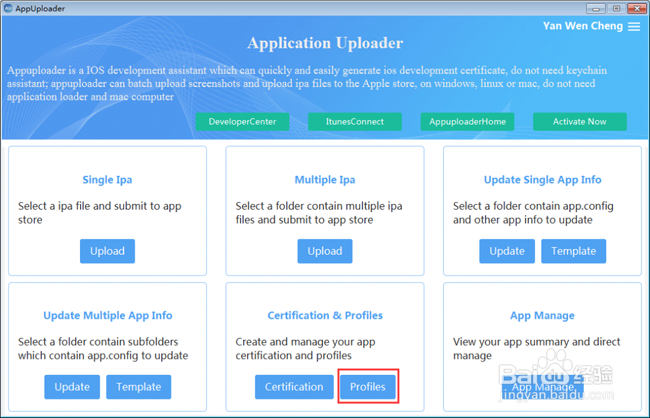Click the Activate Now button
This screenshot has width=650, height=418.
coord(580,122)
